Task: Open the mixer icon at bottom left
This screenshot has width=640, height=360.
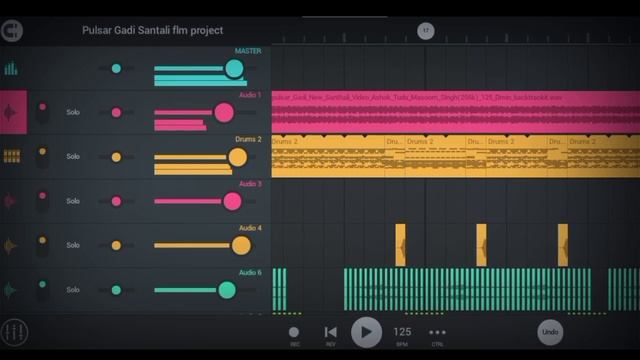Action: pos(14,332)
